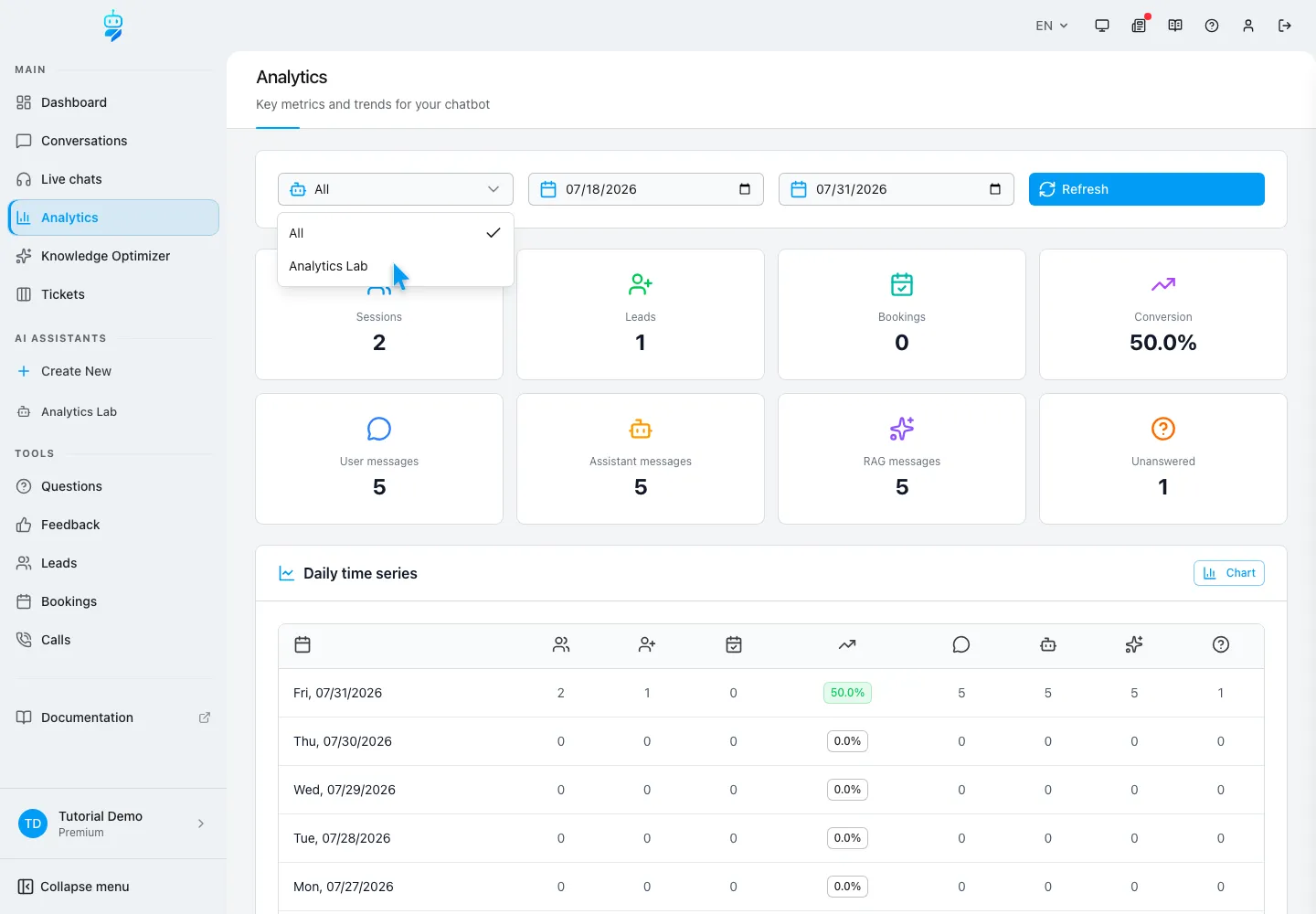Viewport: 1316px width, 914px height.
Task: Click the row Wed, 07/29/2026
Action: point(771,790)
